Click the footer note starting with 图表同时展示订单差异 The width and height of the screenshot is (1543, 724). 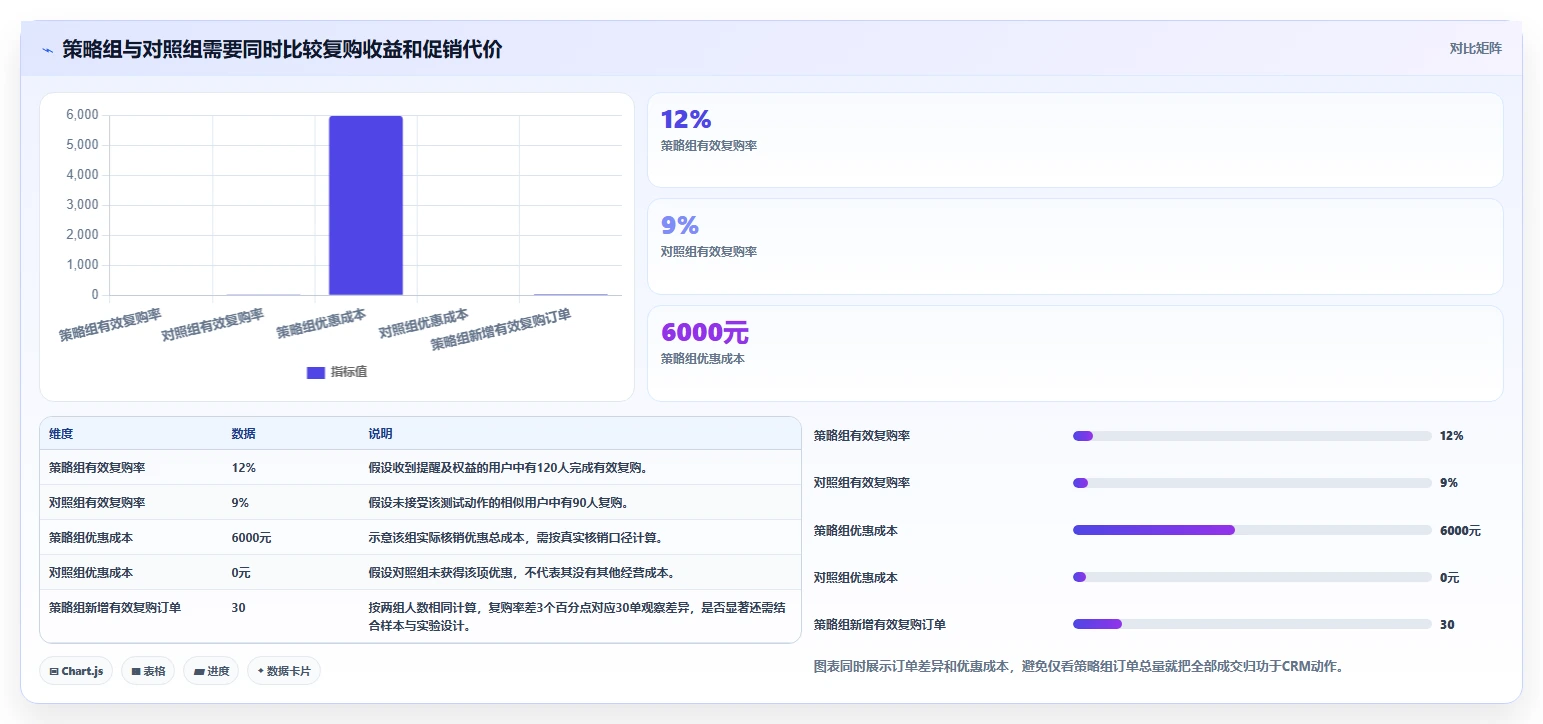point(1080,666)
